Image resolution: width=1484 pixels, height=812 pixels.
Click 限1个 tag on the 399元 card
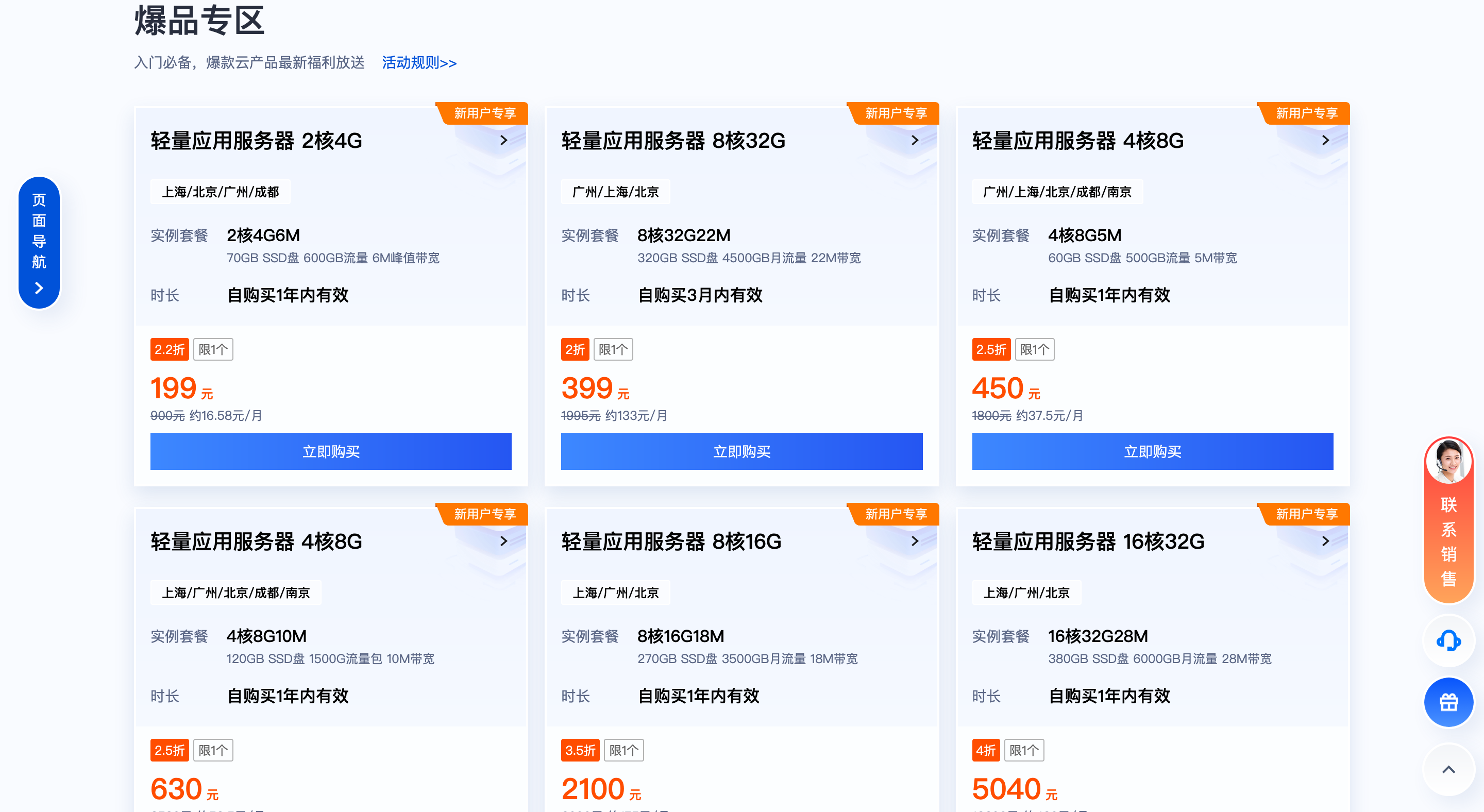(x=613, y=349)
